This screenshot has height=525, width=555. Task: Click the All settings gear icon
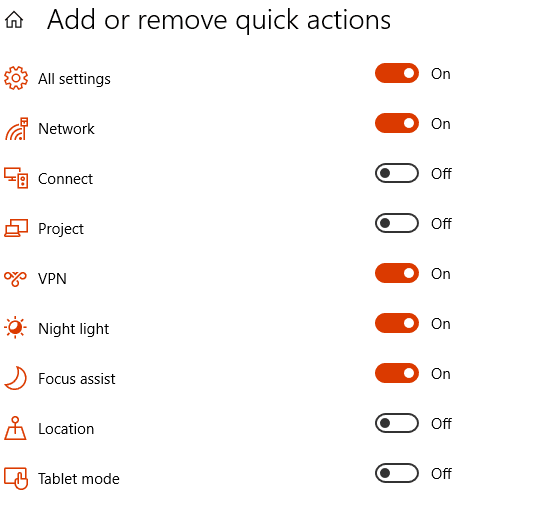[x=16, y=78]
